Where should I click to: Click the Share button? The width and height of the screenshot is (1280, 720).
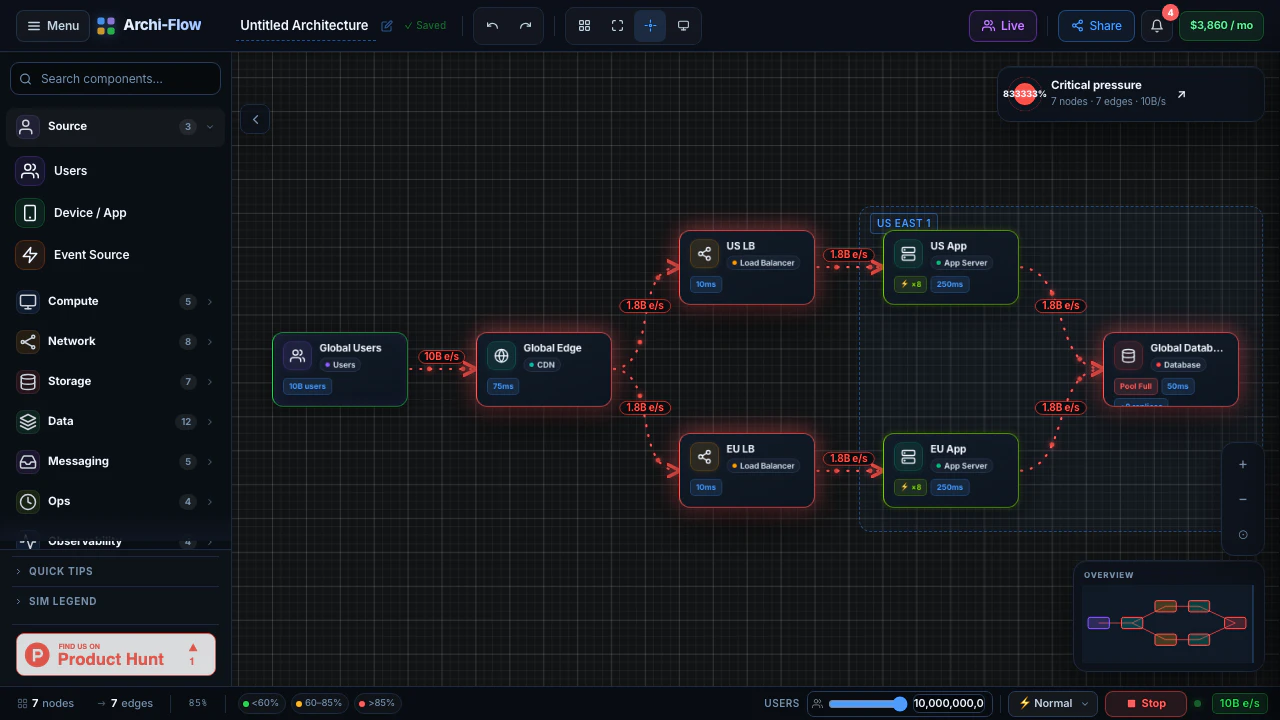point(1096,26)
